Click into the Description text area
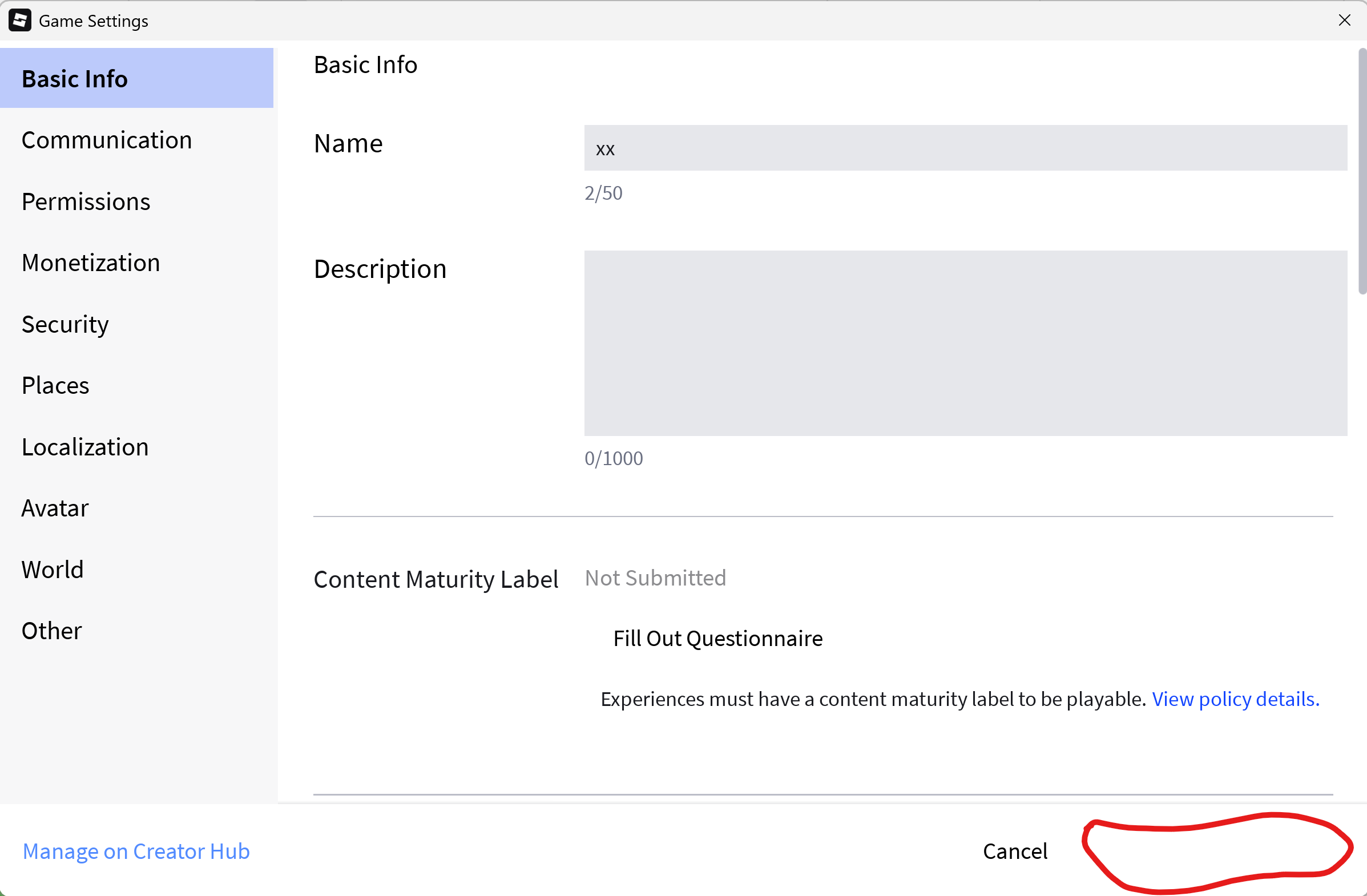 [965, 343]
